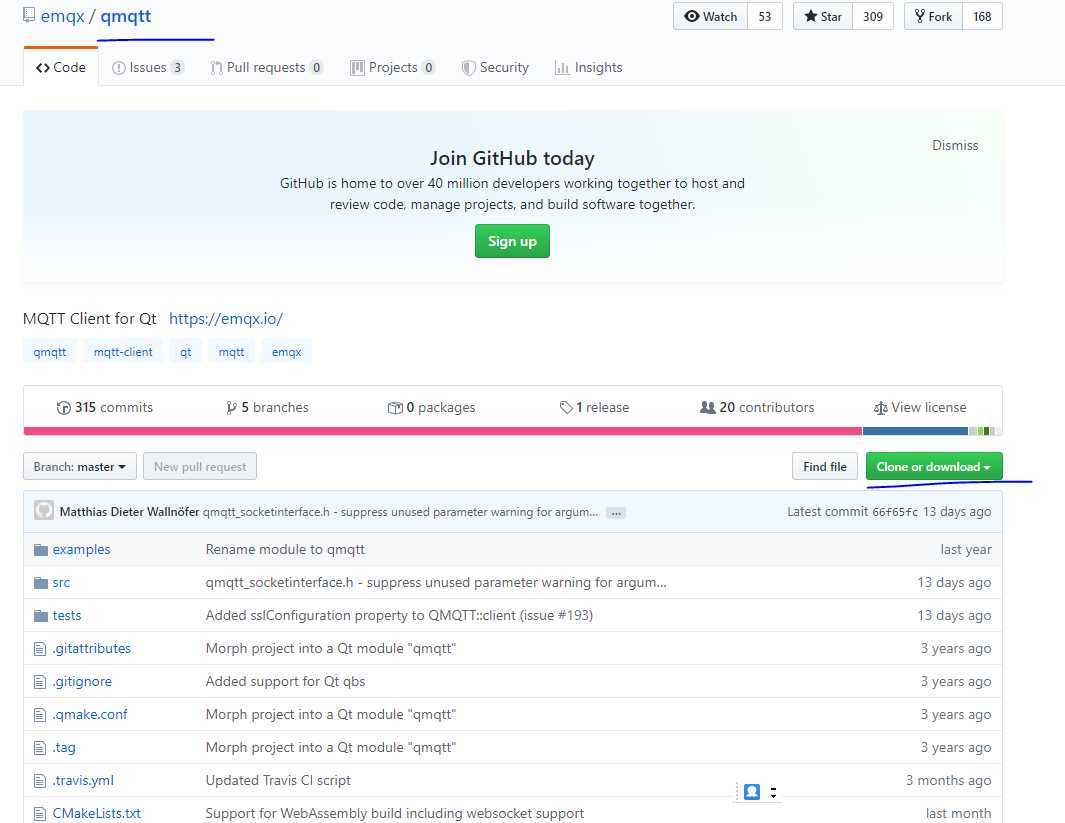Open the Pull requests tab

click(266, 67)
